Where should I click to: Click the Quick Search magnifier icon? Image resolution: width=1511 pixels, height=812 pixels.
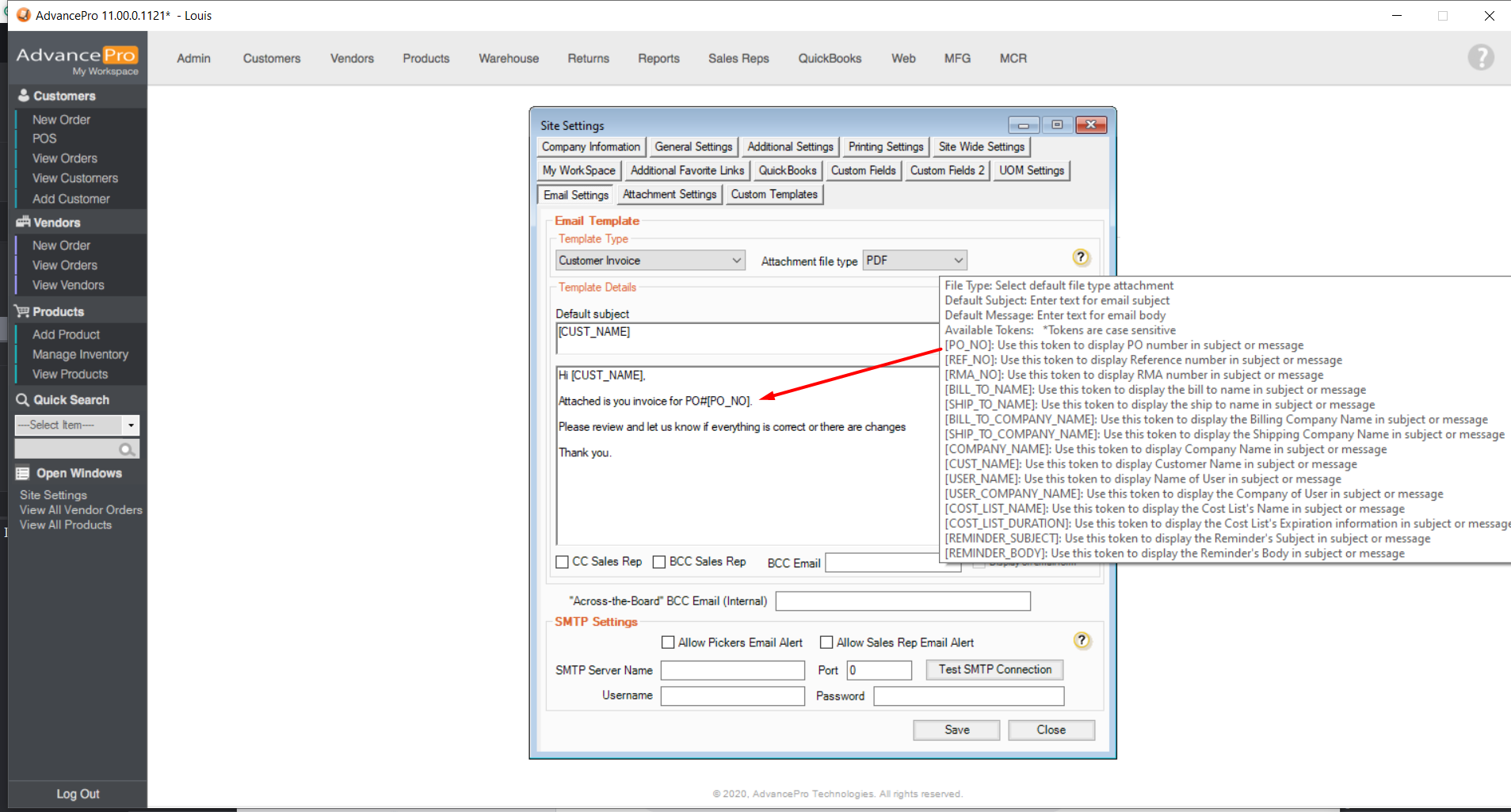click(x=126, y=450)
